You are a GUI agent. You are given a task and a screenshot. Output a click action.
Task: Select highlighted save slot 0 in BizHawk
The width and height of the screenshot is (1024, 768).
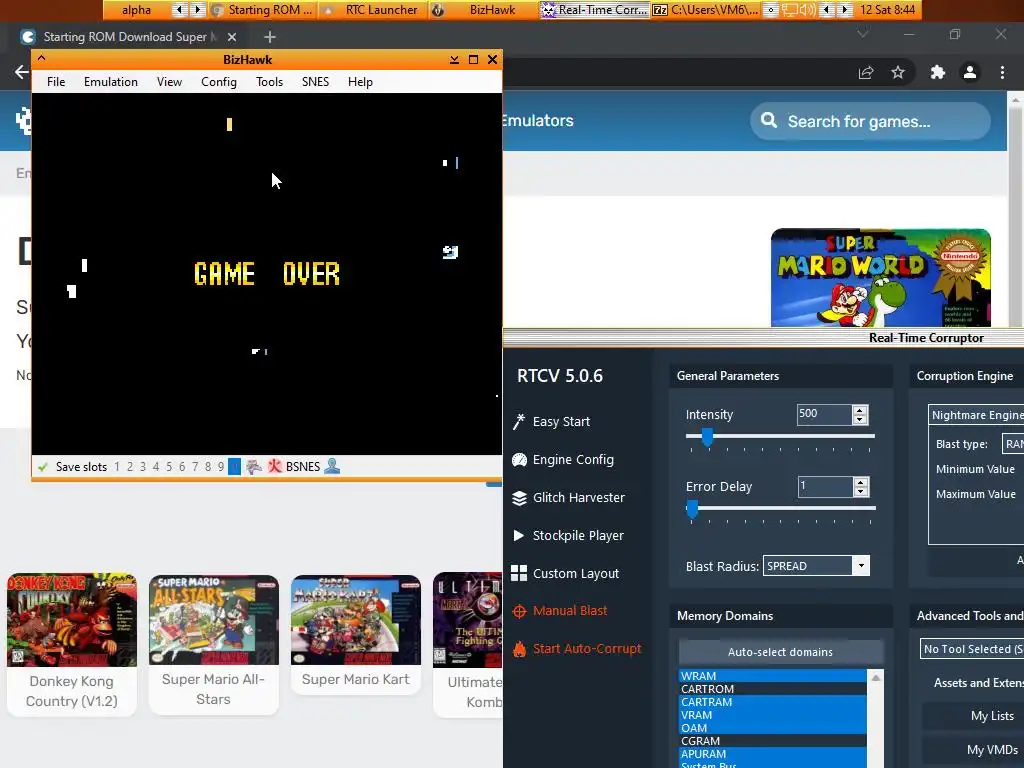pyautogui.click(x=234, y=466)
